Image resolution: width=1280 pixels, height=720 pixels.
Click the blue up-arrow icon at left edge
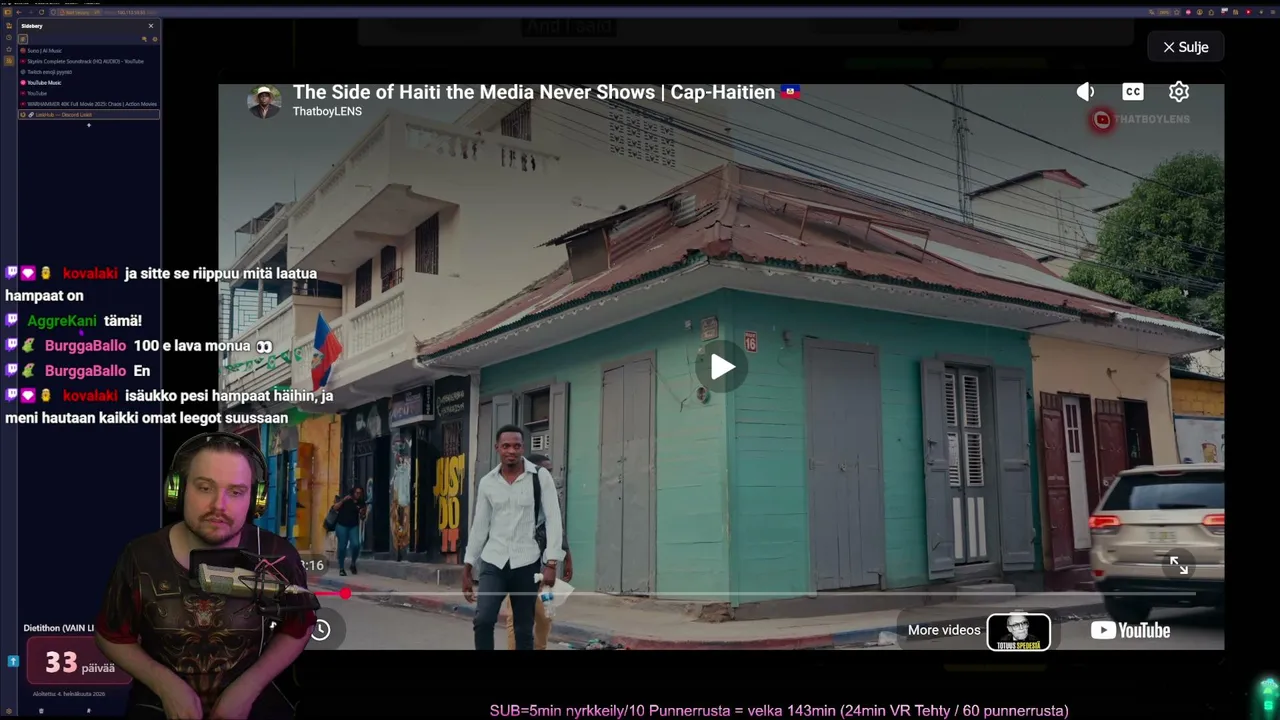pos(13,661)
